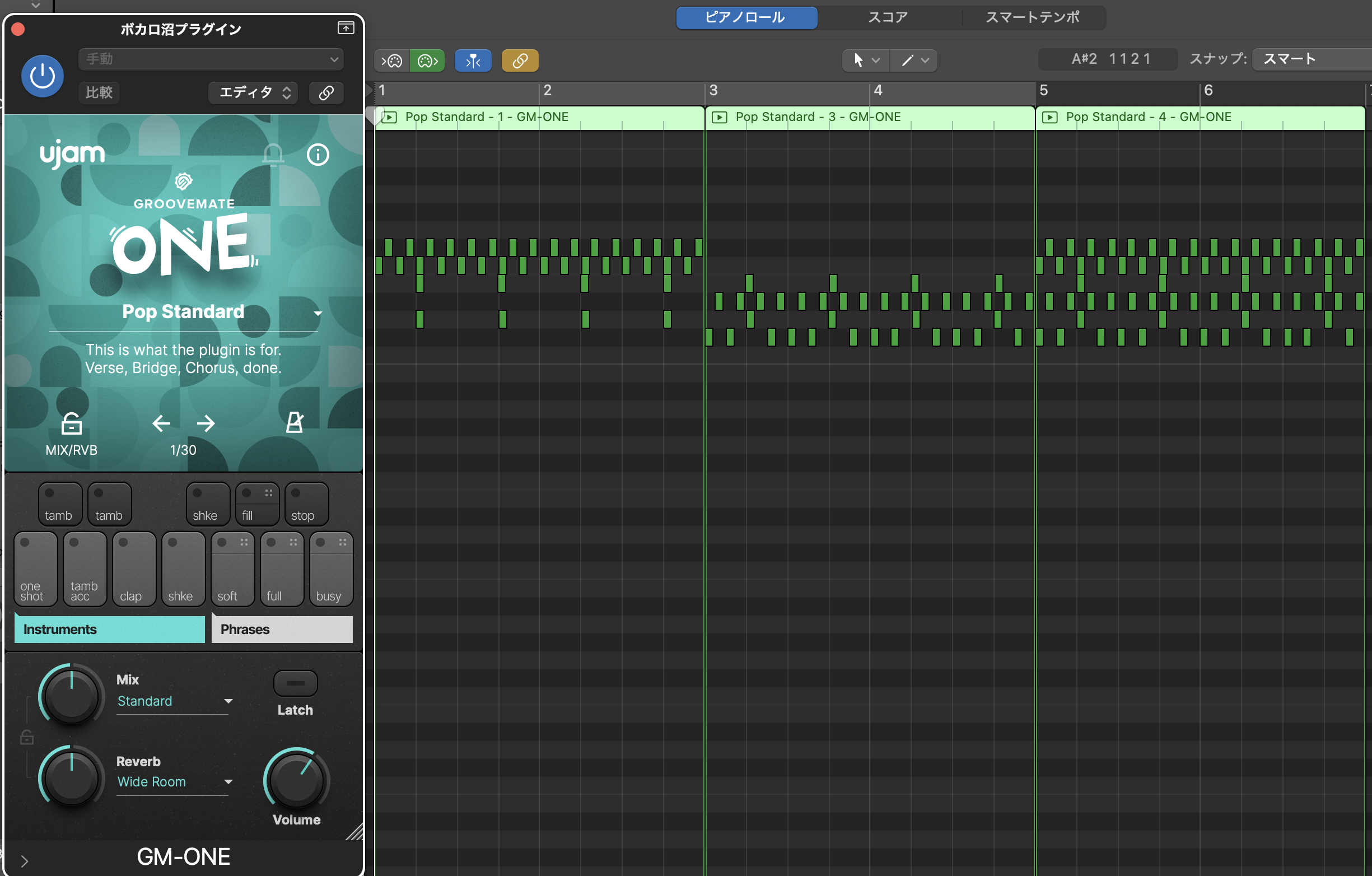Go to the previous style arrow

(x=161, y=423)
